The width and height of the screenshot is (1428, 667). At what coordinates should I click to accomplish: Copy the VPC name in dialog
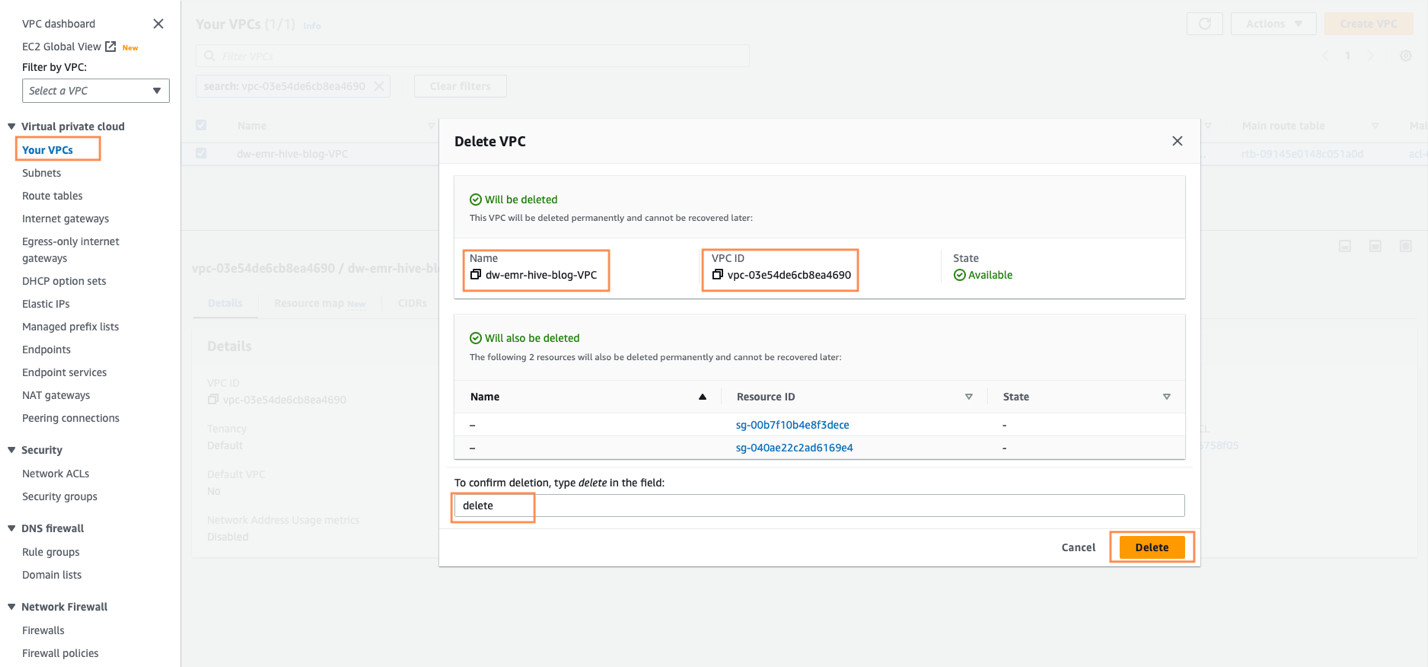[476, 275]
